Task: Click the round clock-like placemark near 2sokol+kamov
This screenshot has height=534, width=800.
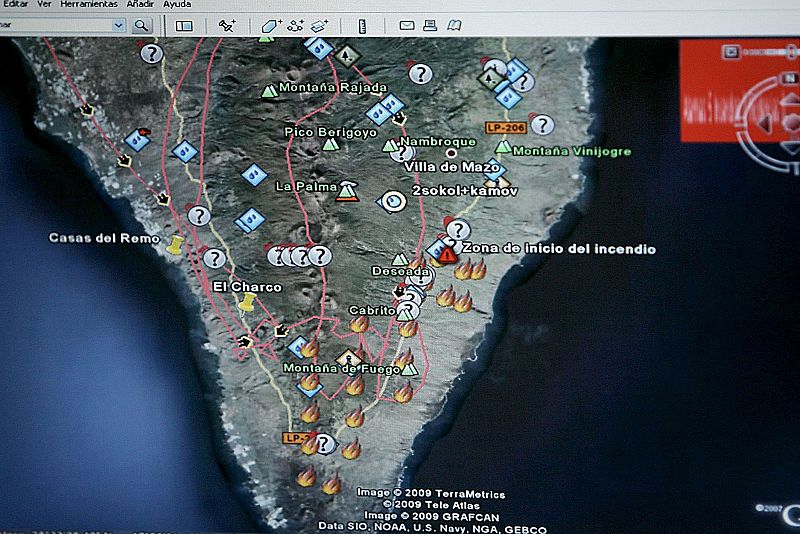Action: (x=394, y=201)
